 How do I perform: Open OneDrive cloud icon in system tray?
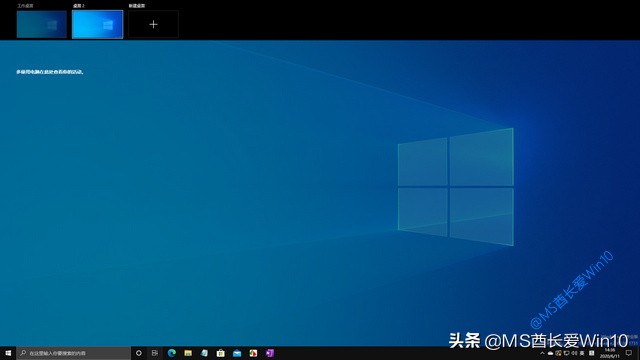(550, 353)
